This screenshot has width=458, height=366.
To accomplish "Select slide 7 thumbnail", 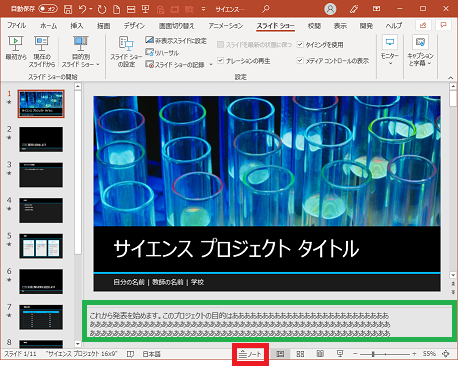I will click(x=41, y=317).
